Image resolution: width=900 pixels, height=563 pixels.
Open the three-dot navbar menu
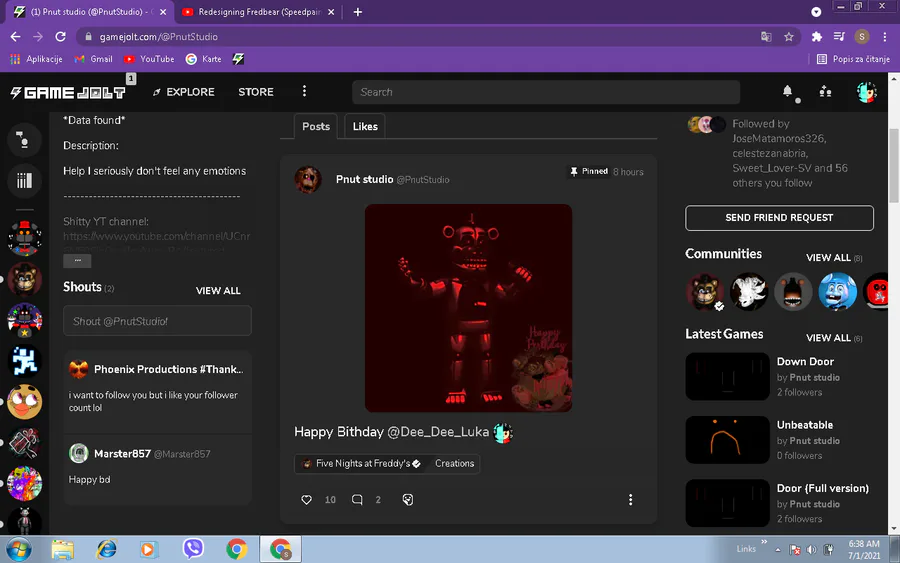(304, 91)
